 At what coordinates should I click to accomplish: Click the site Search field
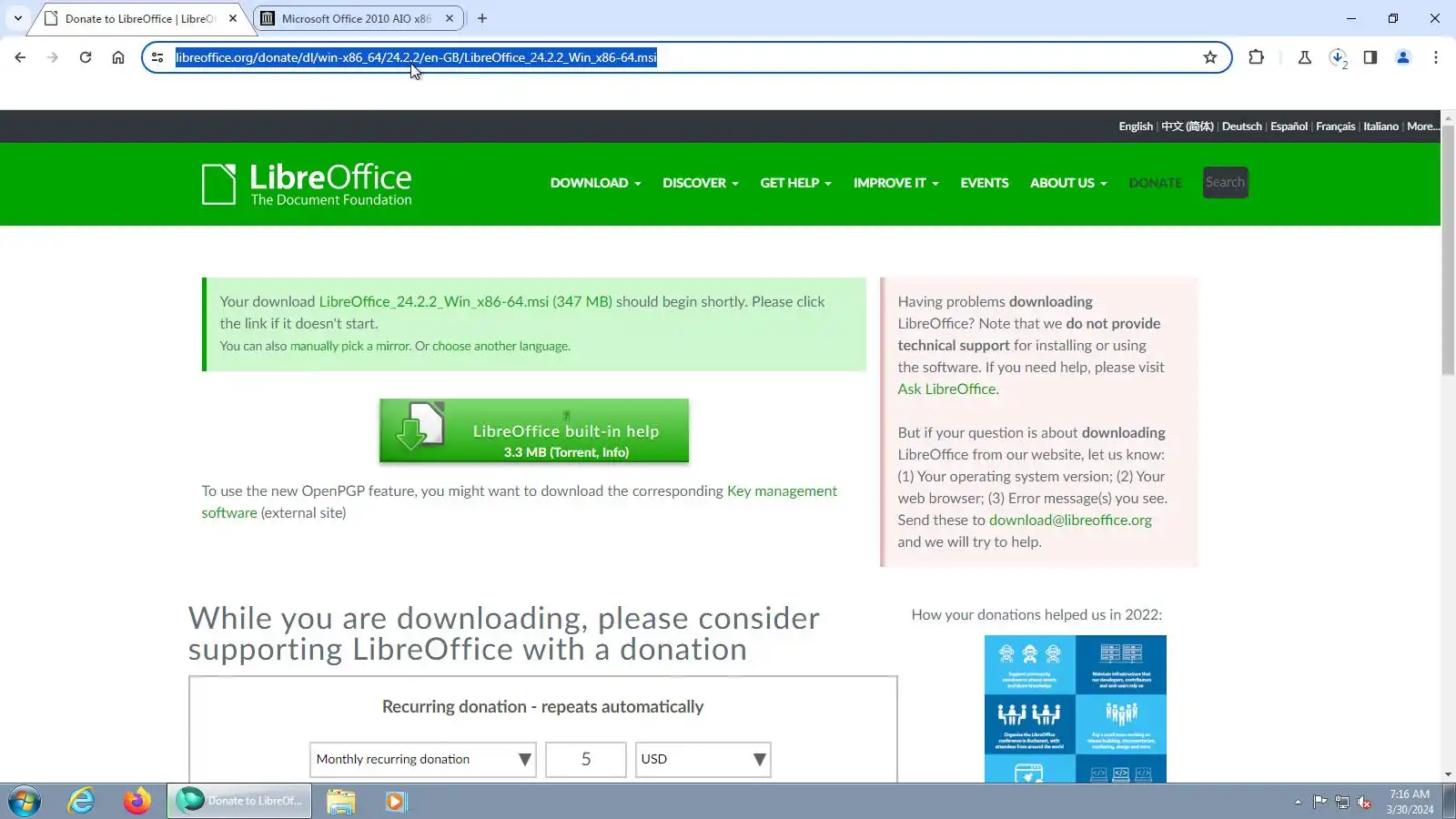[x=1225, y=182]
